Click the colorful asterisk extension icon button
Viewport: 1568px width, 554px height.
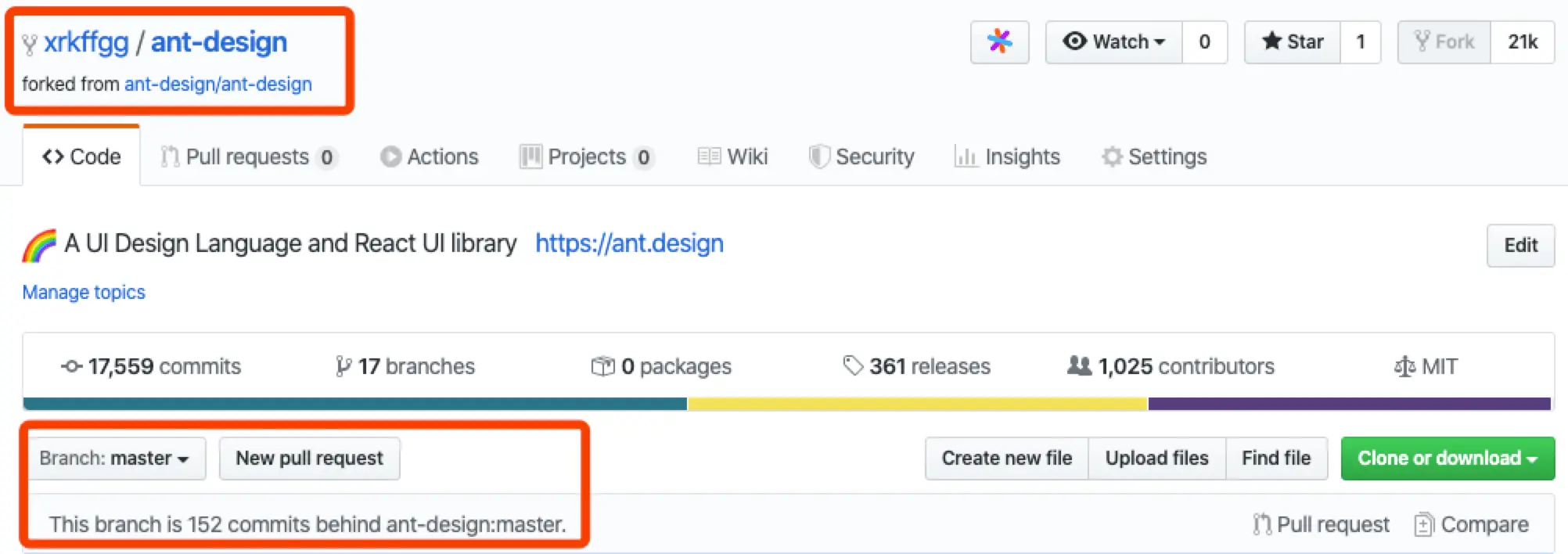(x=999, y=41)
